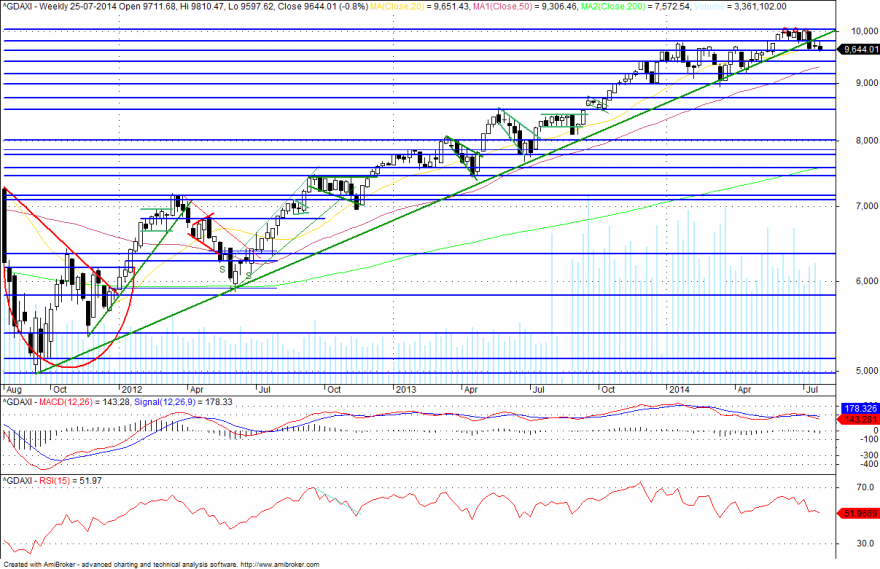Viewport: 880px width, 569px height.
Task: Click the red 143.281 MACD value tag
Action: pos(860,420)
